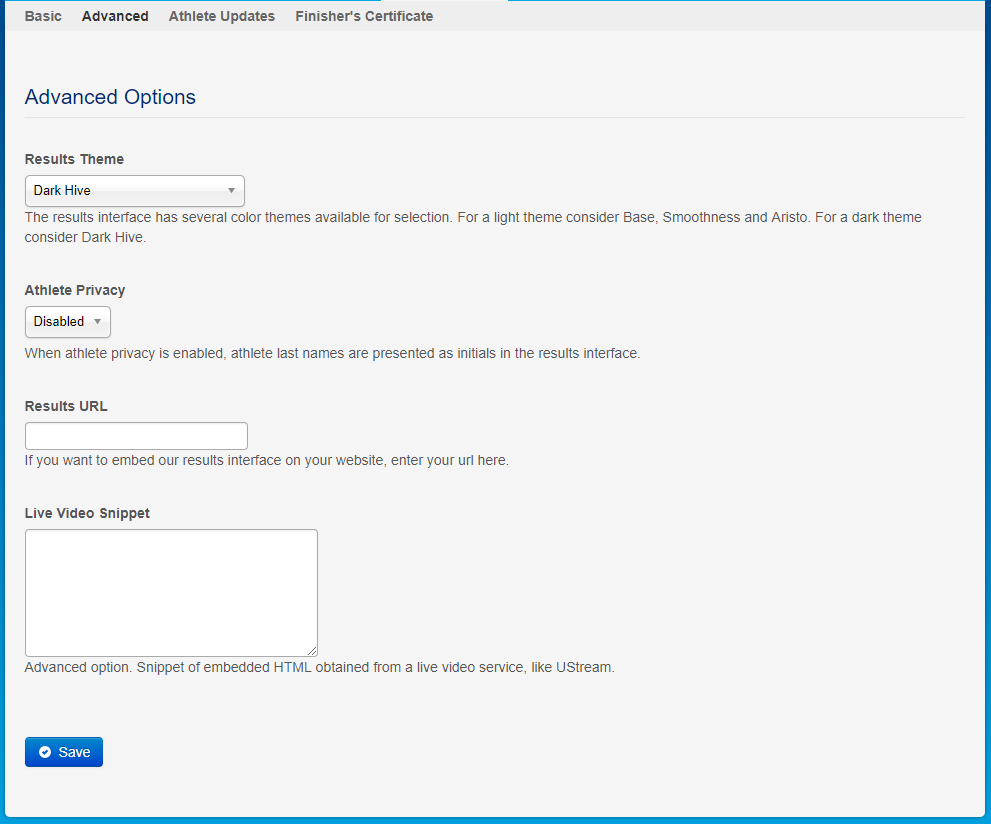Click the Advanced Options heading

click(x=110, y=97)
